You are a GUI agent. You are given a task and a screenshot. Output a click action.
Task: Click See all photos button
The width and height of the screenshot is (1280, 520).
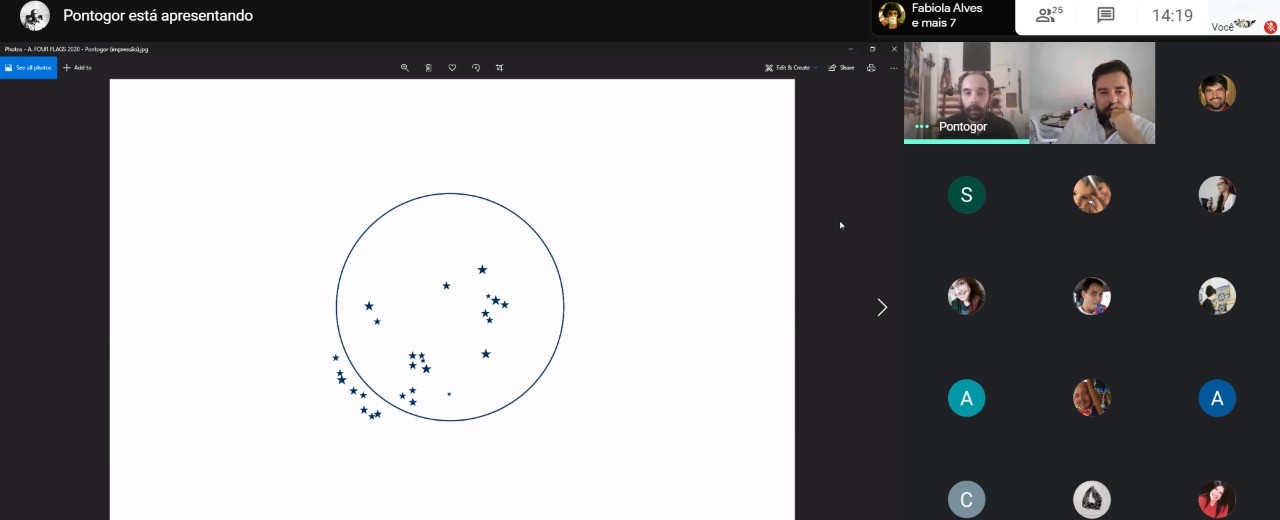(28, 68)
